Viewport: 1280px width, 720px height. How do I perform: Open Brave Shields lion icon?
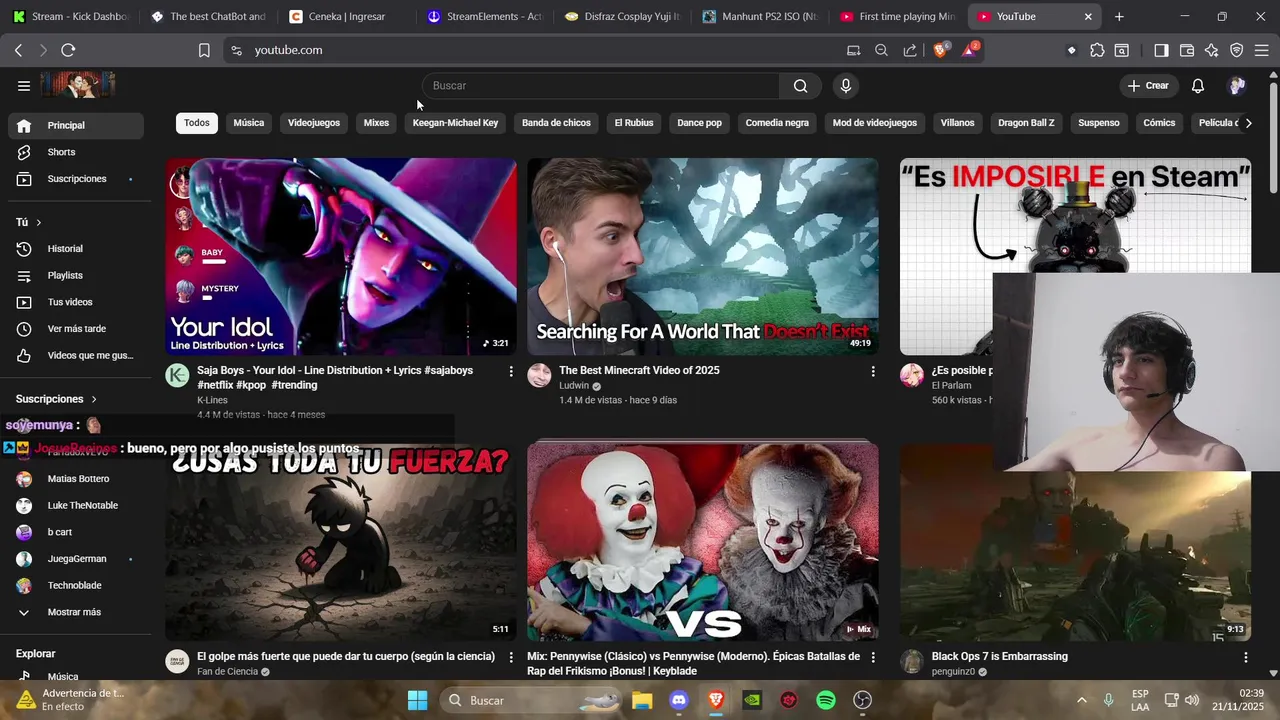[x=941, y=50]
